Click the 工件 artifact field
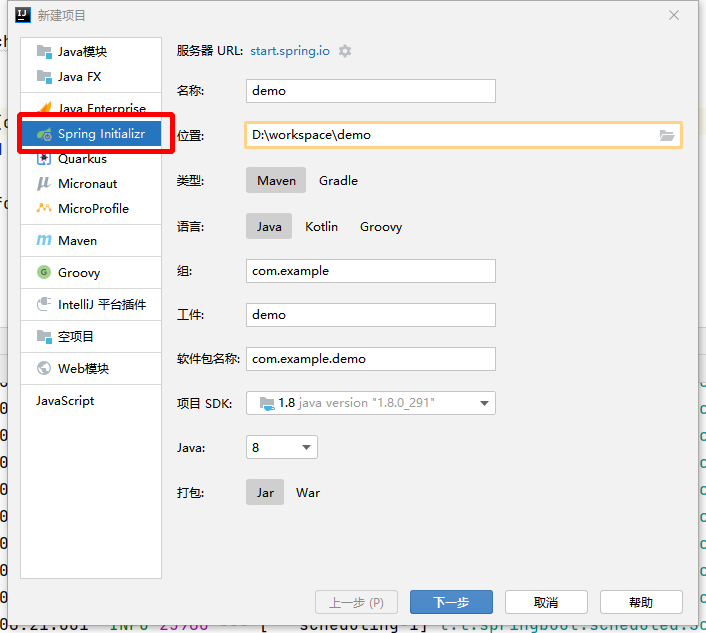Viewport: 706px width, 633px height. (371, 315)
